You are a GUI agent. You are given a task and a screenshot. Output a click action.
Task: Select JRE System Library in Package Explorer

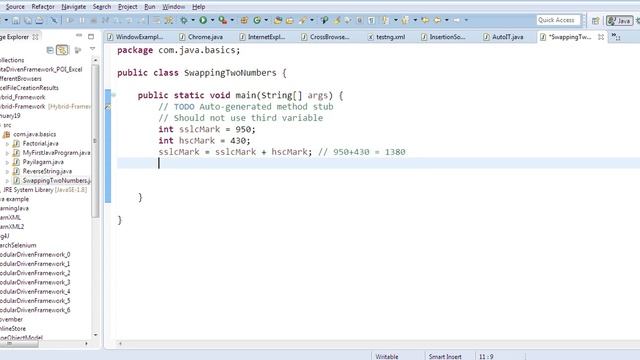45,190
